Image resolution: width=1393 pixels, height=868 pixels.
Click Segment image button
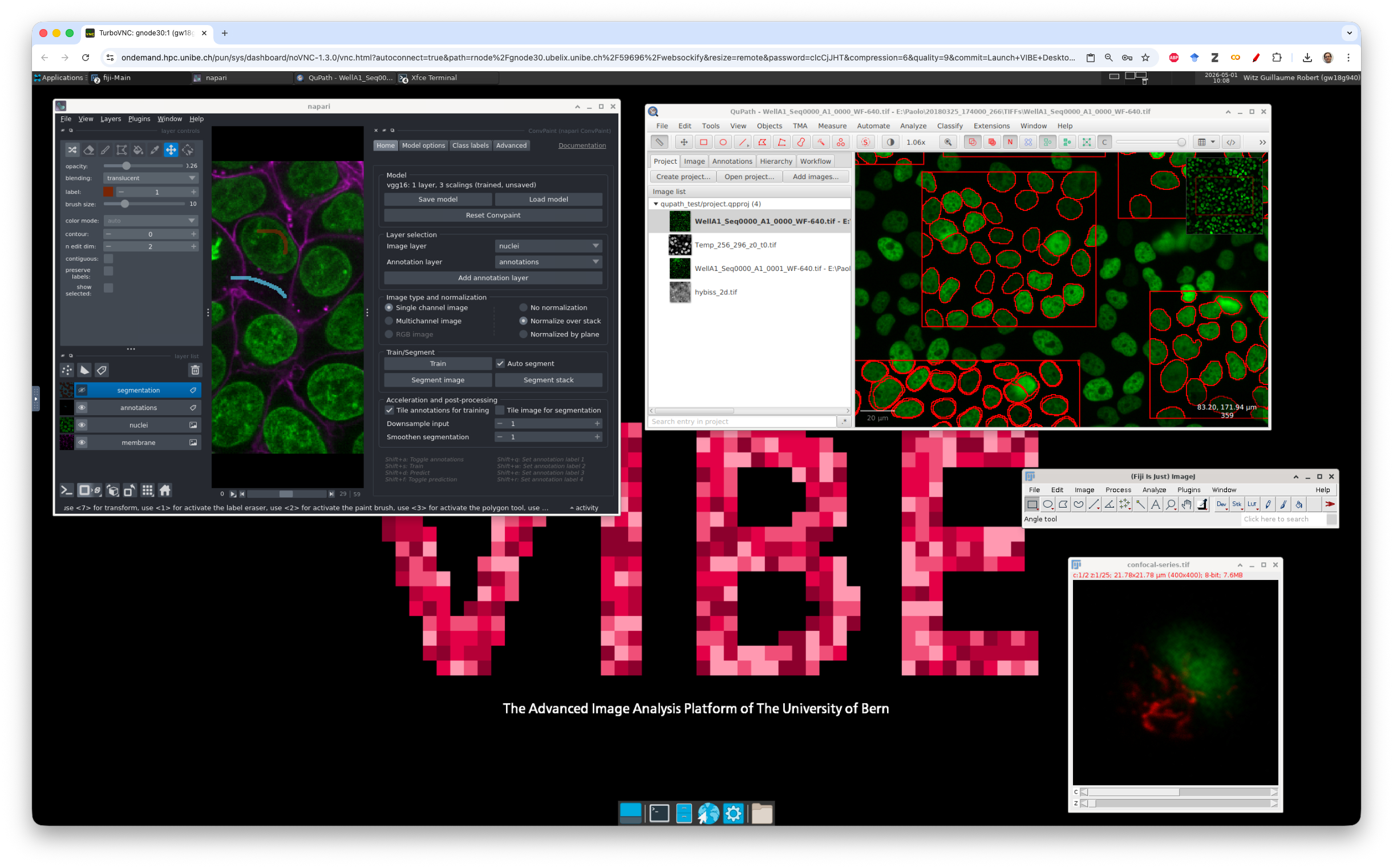click(x=438, y=380)
